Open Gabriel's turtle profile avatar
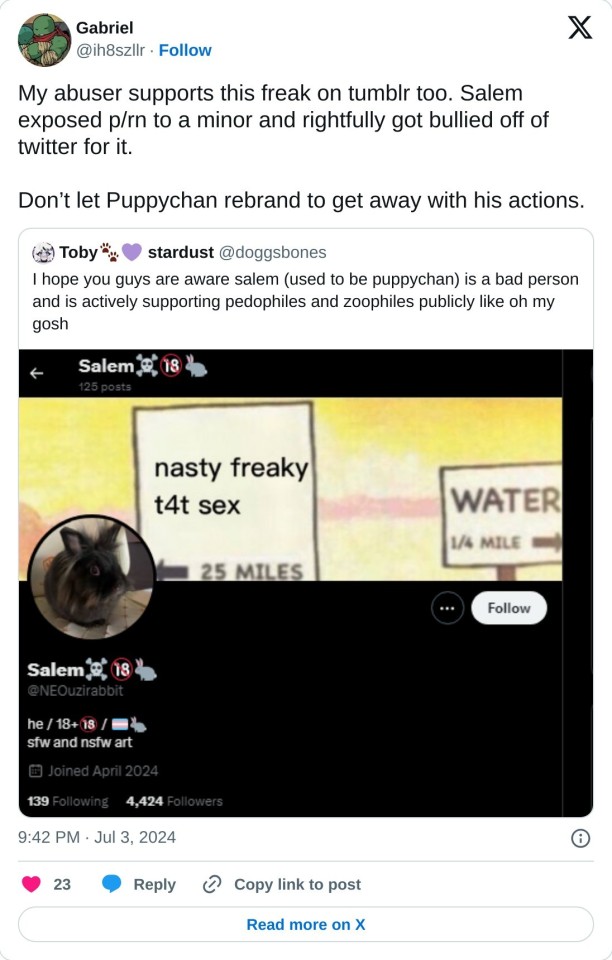The width and height of the screenshot is (612, 960). point(44,40)
